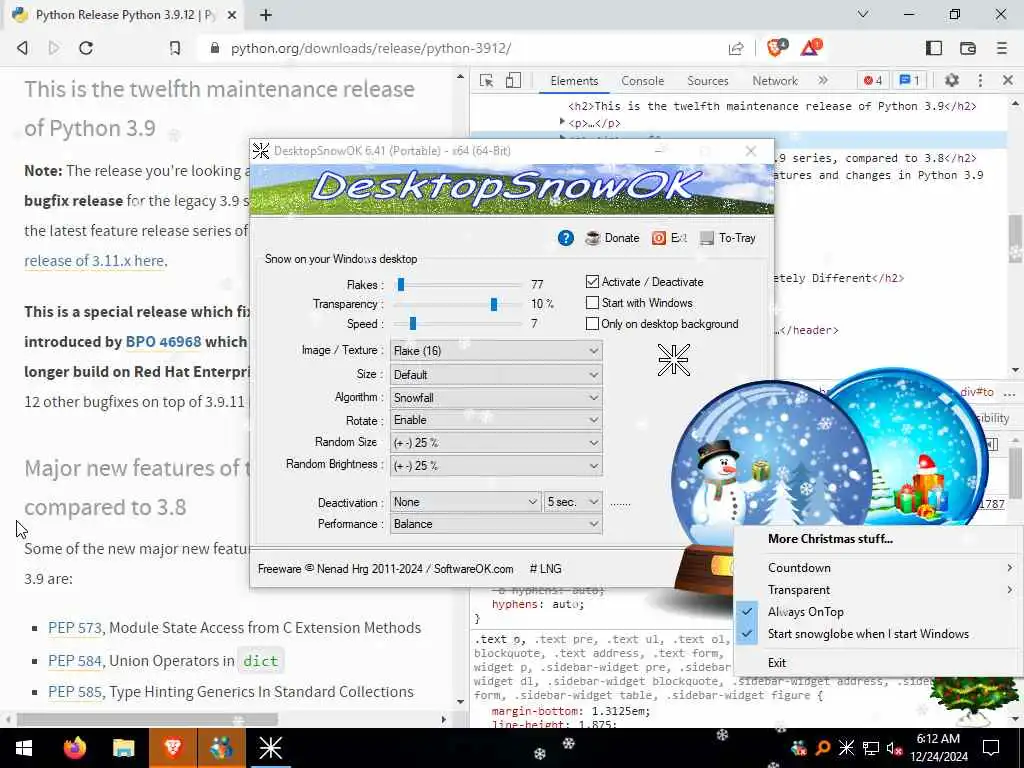Toggle Activate / Deactivate checkbox
1024x768 pixels.
(x=592, y=282)
